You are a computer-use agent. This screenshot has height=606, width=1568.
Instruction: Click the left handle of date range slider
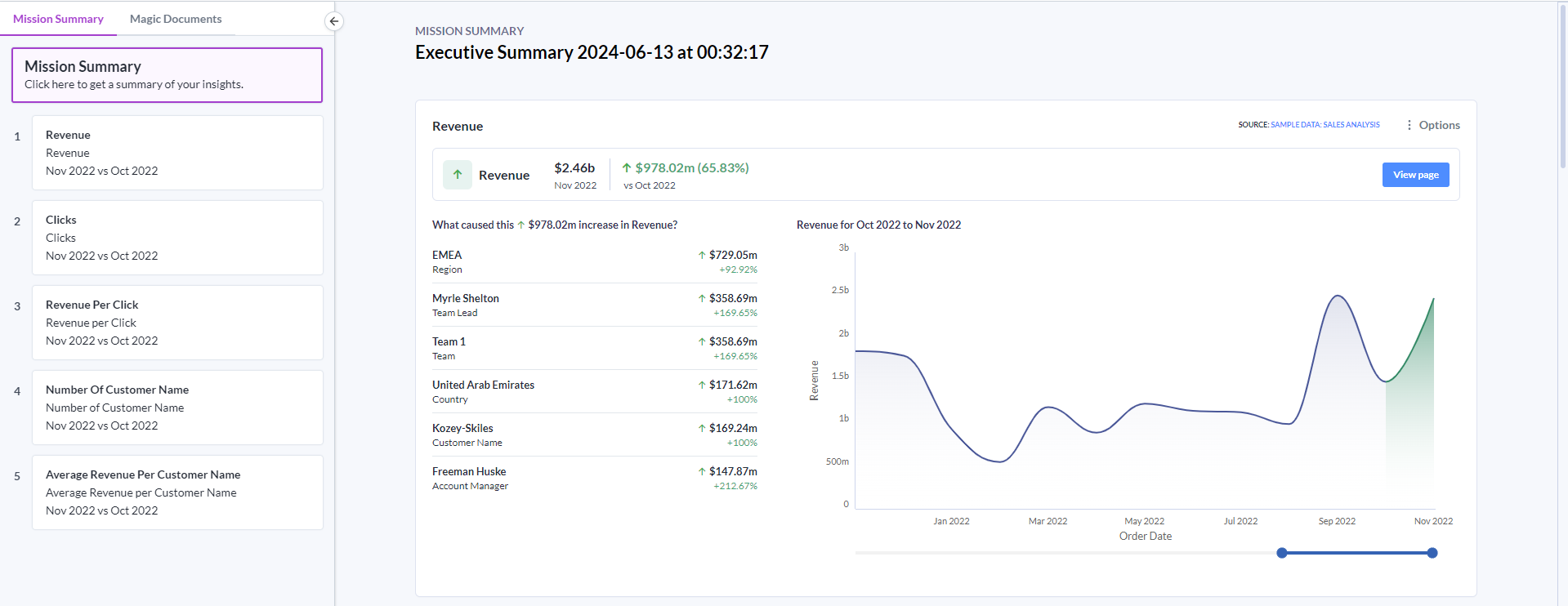(x=1282, y=553)
